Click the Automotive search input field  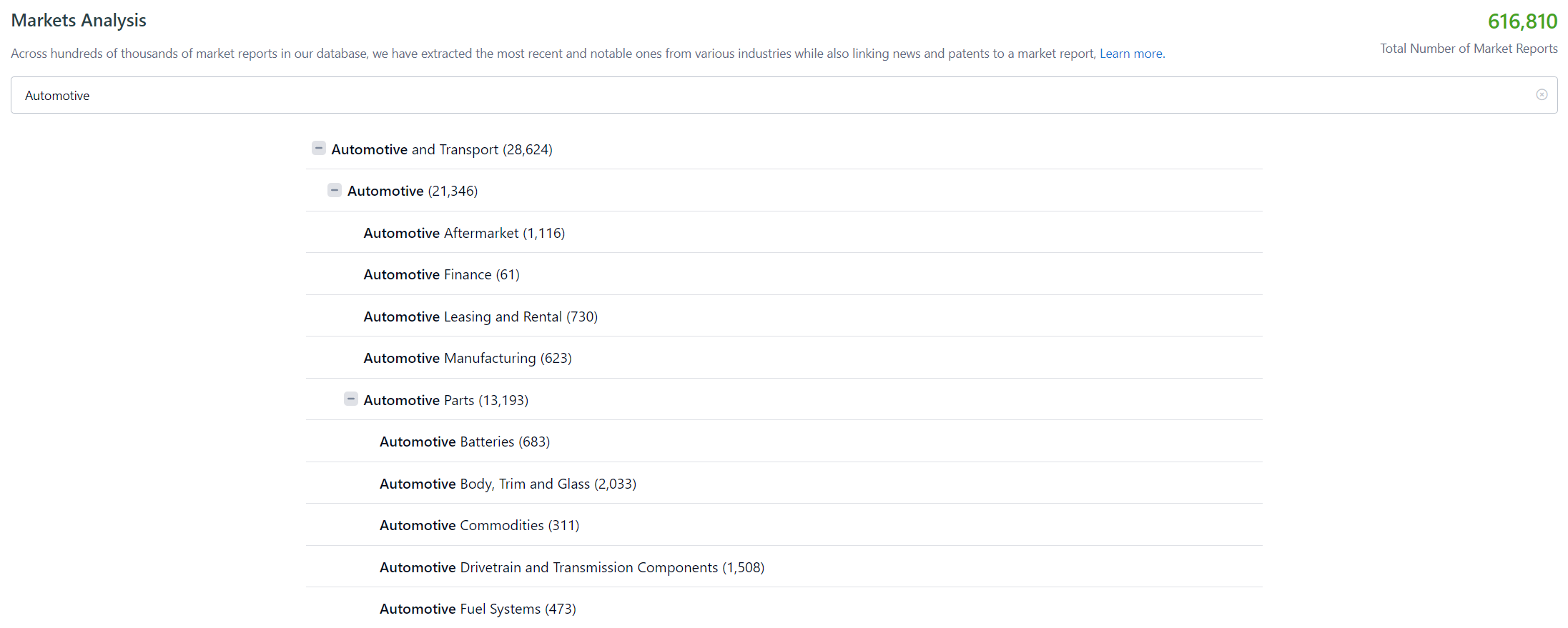pos(715,95)
